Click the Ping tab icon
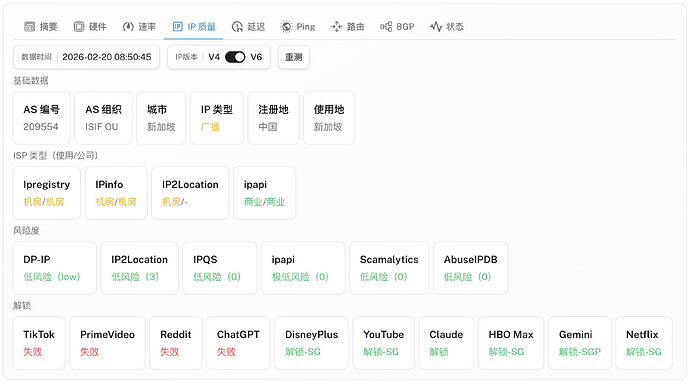Image resolution: width=690 pixels, height=382 pixels. [286, 27]
